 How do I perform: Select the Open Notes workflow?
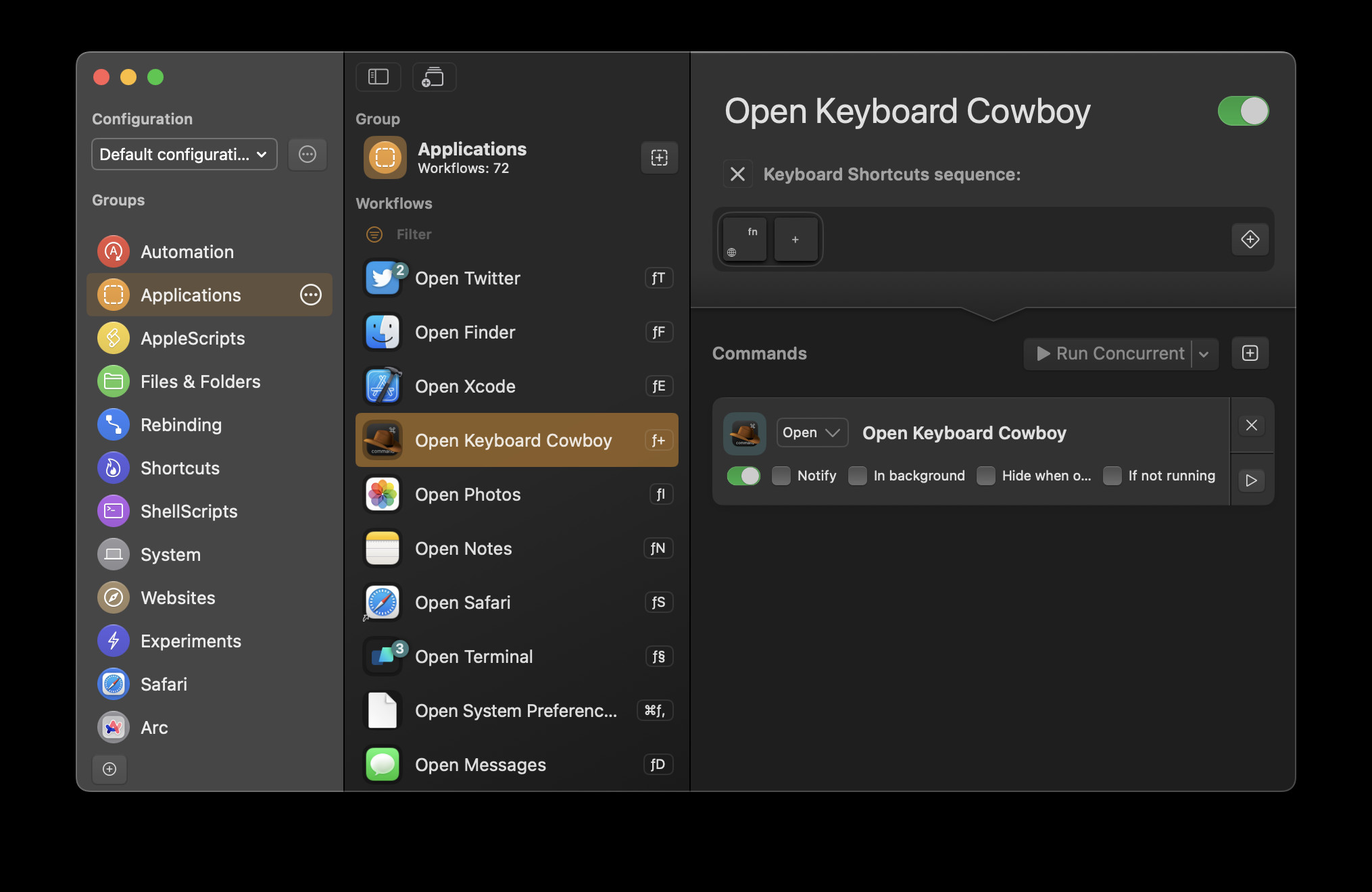[x=517, y=549]
